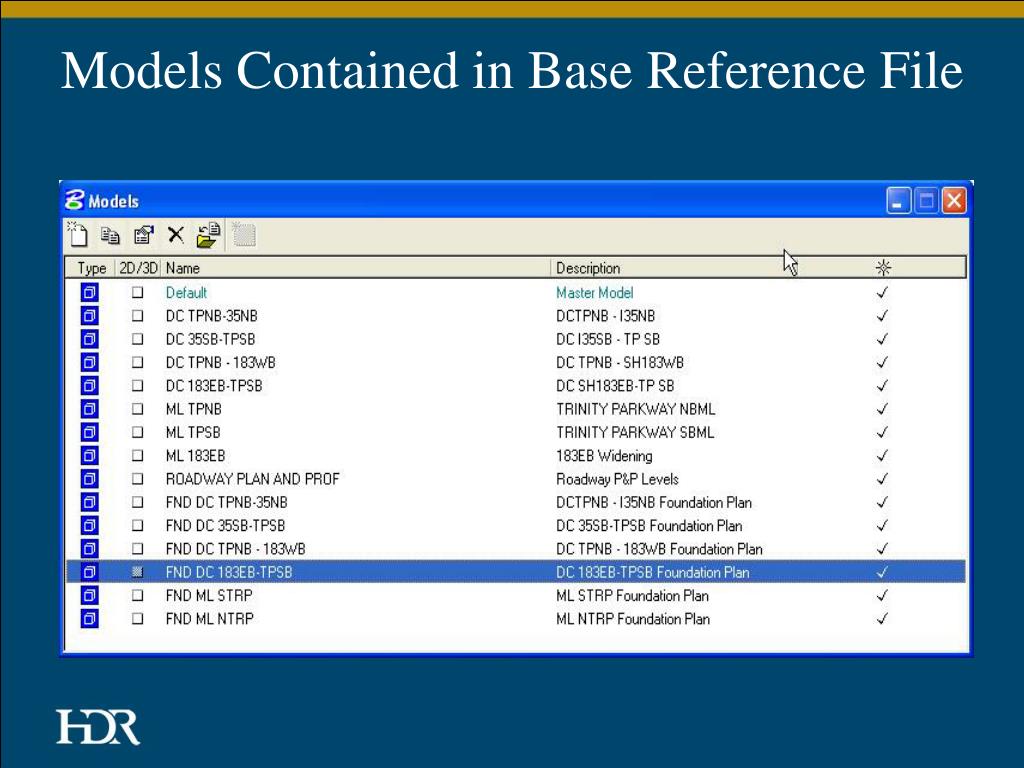
Task: Click the 2D/3D box for Default model
Action: [x=137, y=293]
